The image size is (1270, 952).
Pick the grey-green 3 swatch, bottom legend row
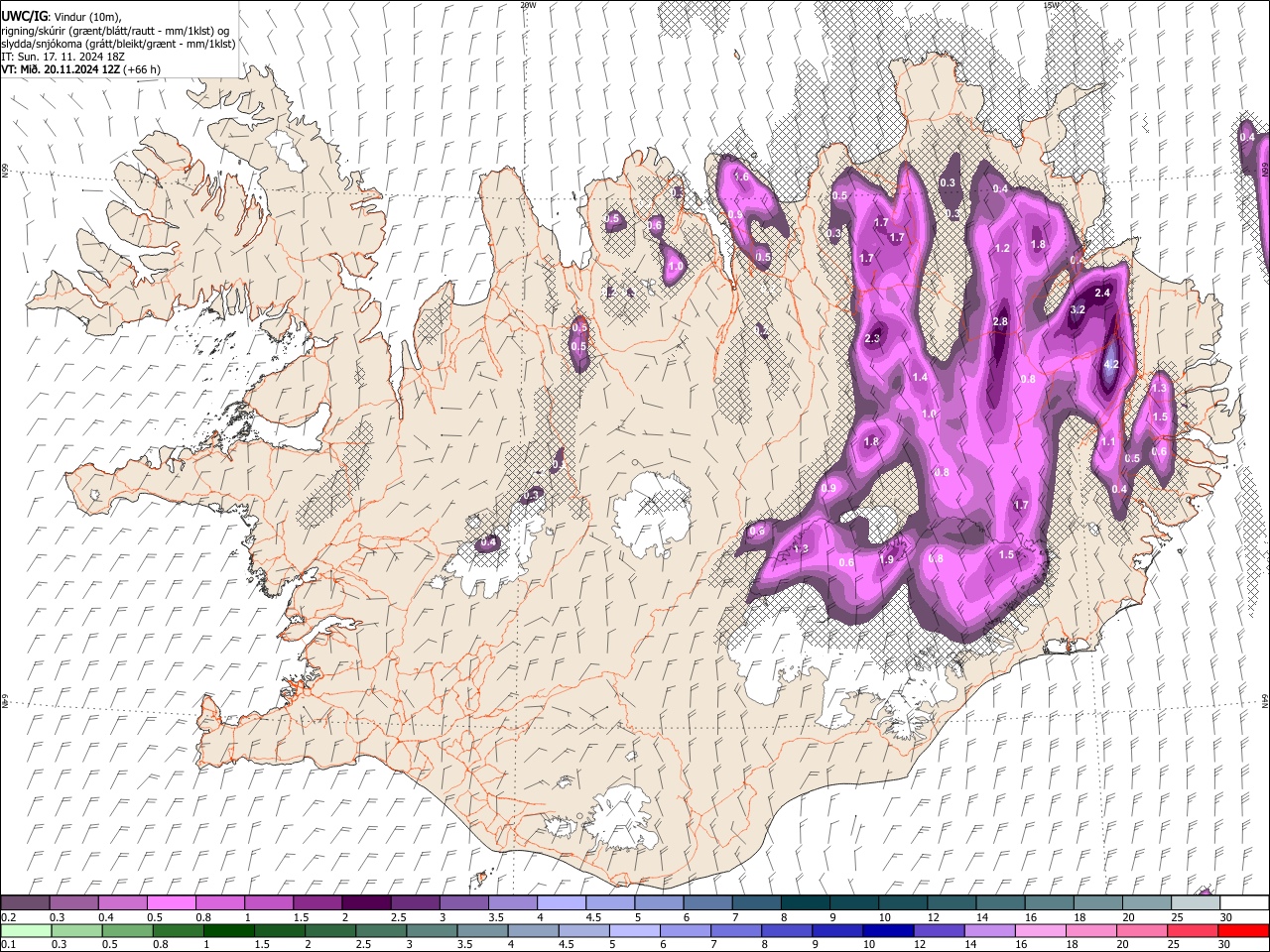pyautogui.click(x=432, y=931)
